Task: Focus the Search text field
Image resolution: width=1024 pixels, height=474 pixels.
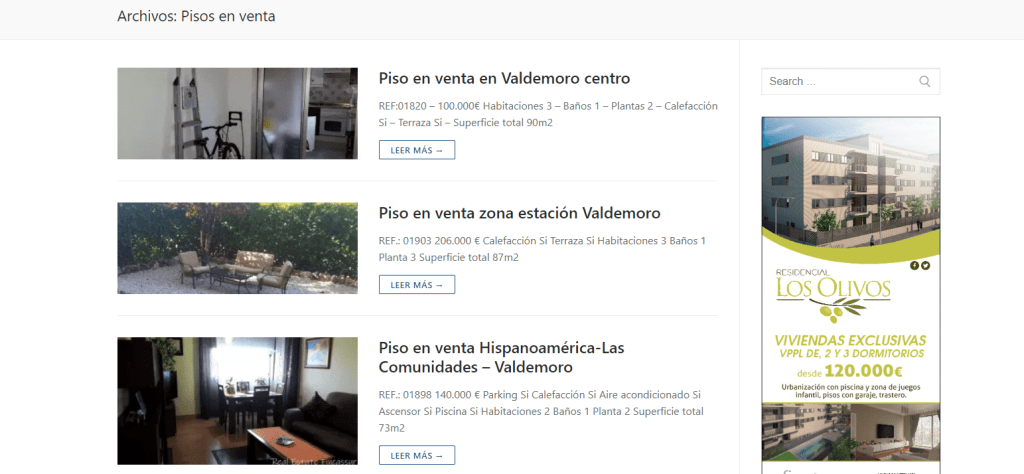Action: click(x=841, y=82)
